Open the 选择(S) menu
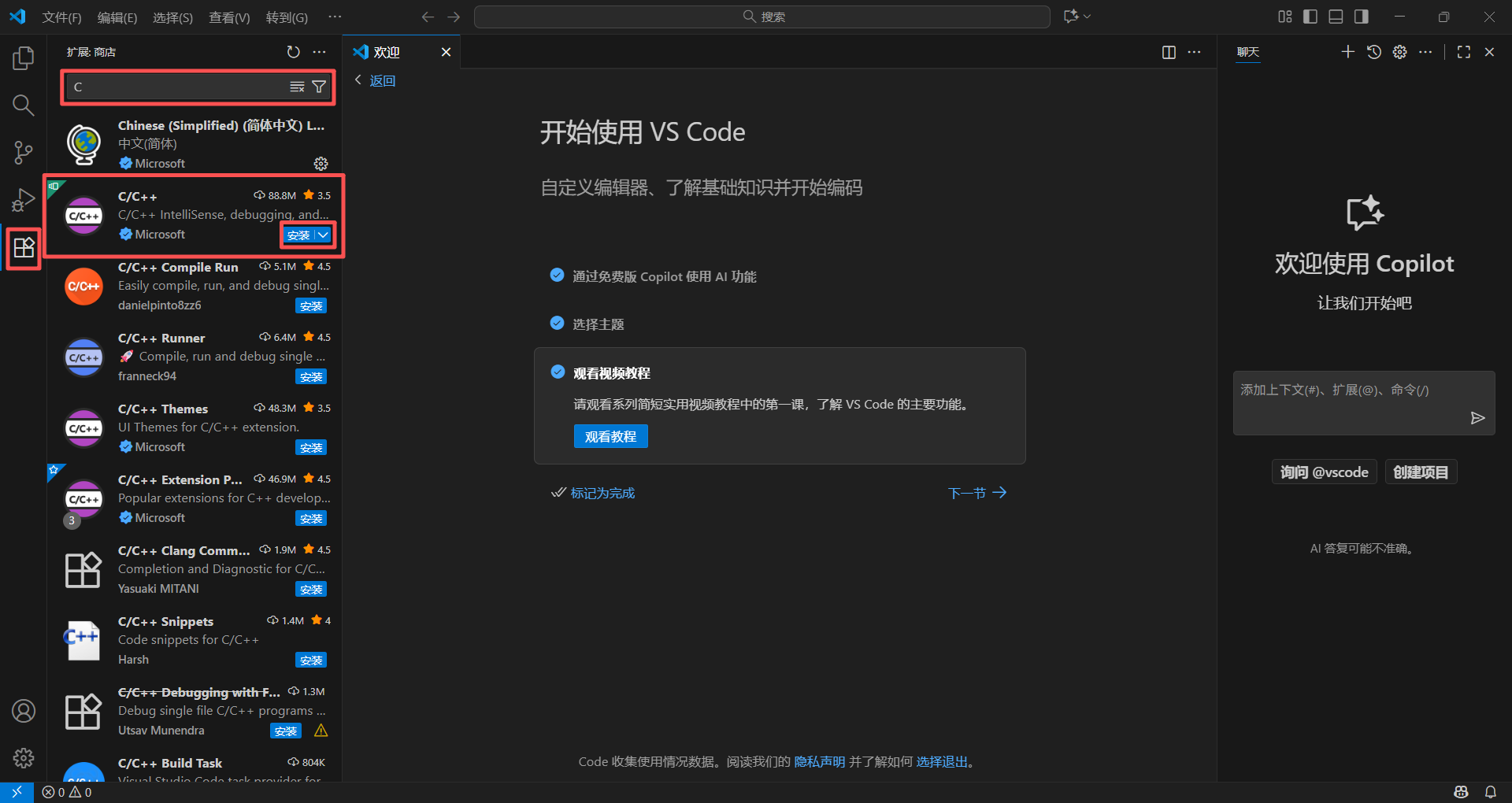1512x803 pixels. pos(172,17)
